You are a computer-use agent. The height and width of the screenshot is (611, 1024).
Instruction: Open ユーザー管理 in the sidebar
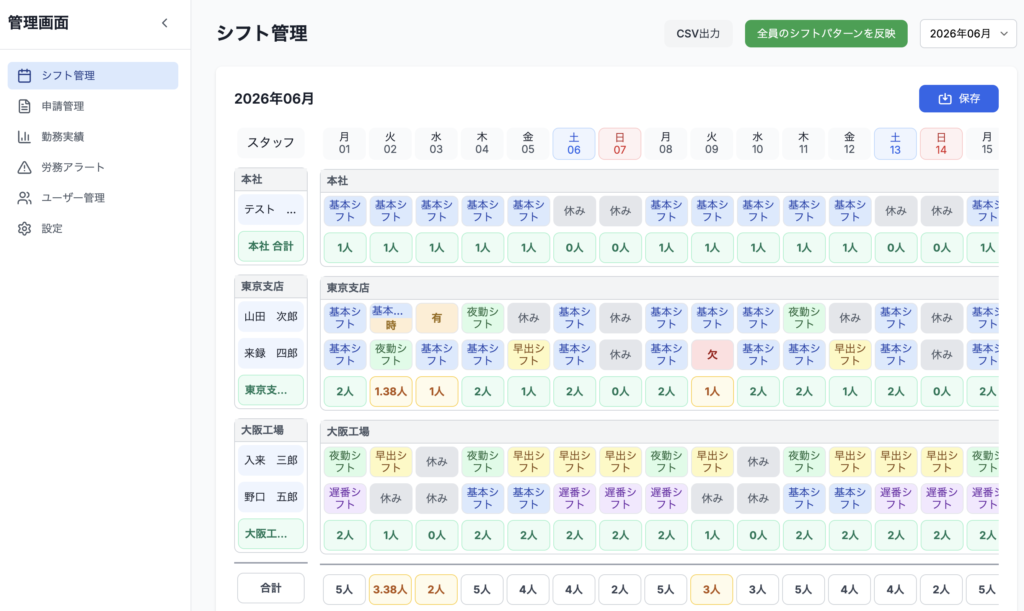coord(93,198)
